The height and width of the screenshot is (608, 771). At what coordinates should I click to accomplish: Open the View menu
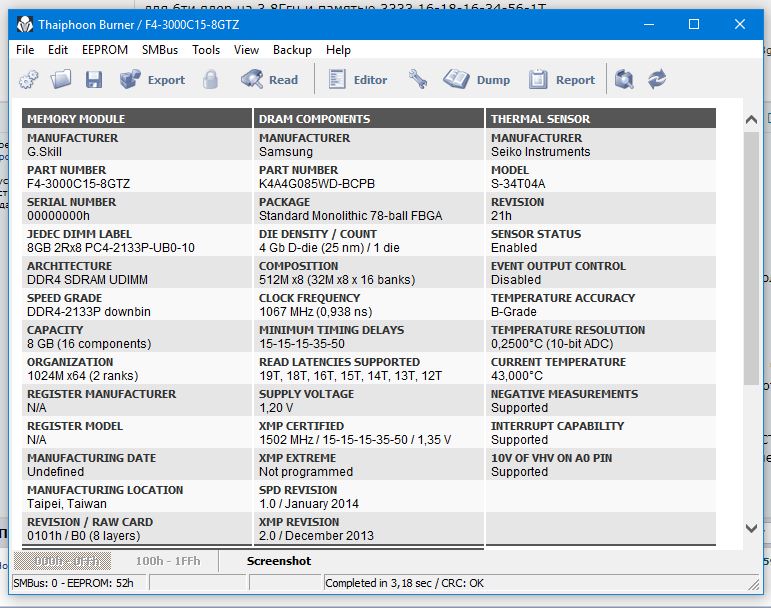click(x=246, y=50)
